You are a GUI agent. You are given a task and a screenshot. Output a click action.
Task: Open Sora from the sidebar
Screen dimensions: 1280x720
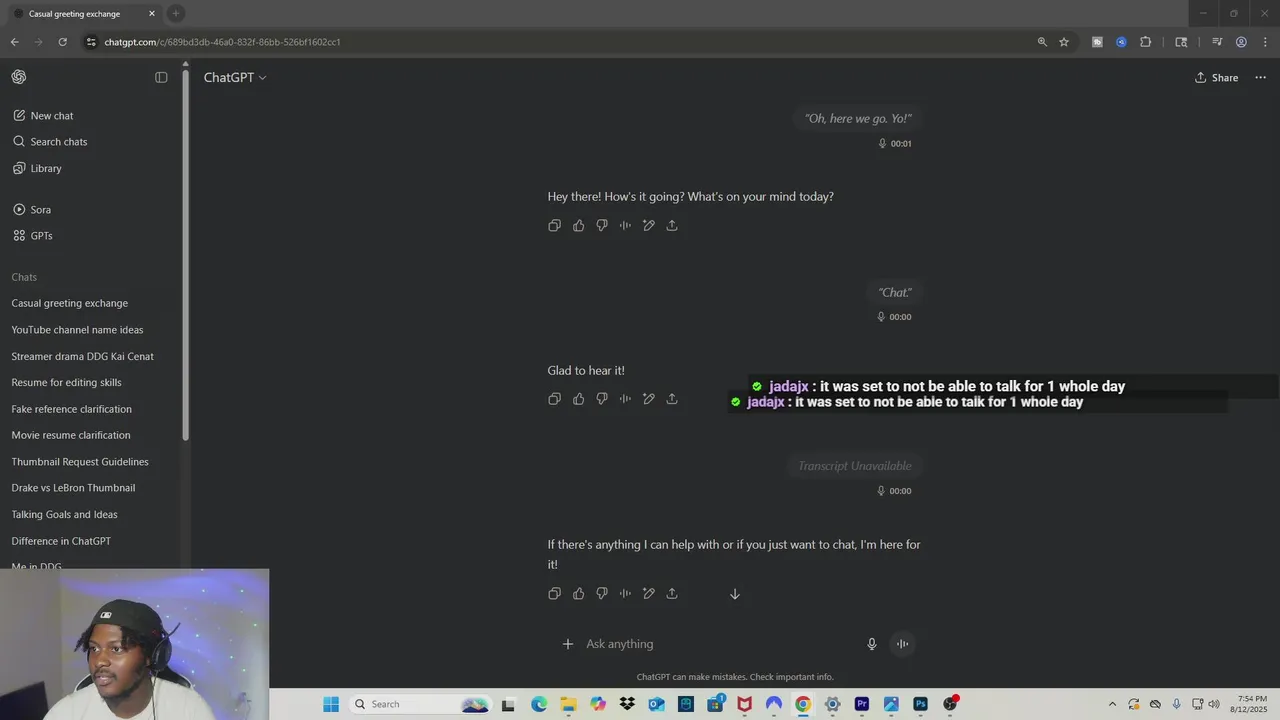click(32, 210)
